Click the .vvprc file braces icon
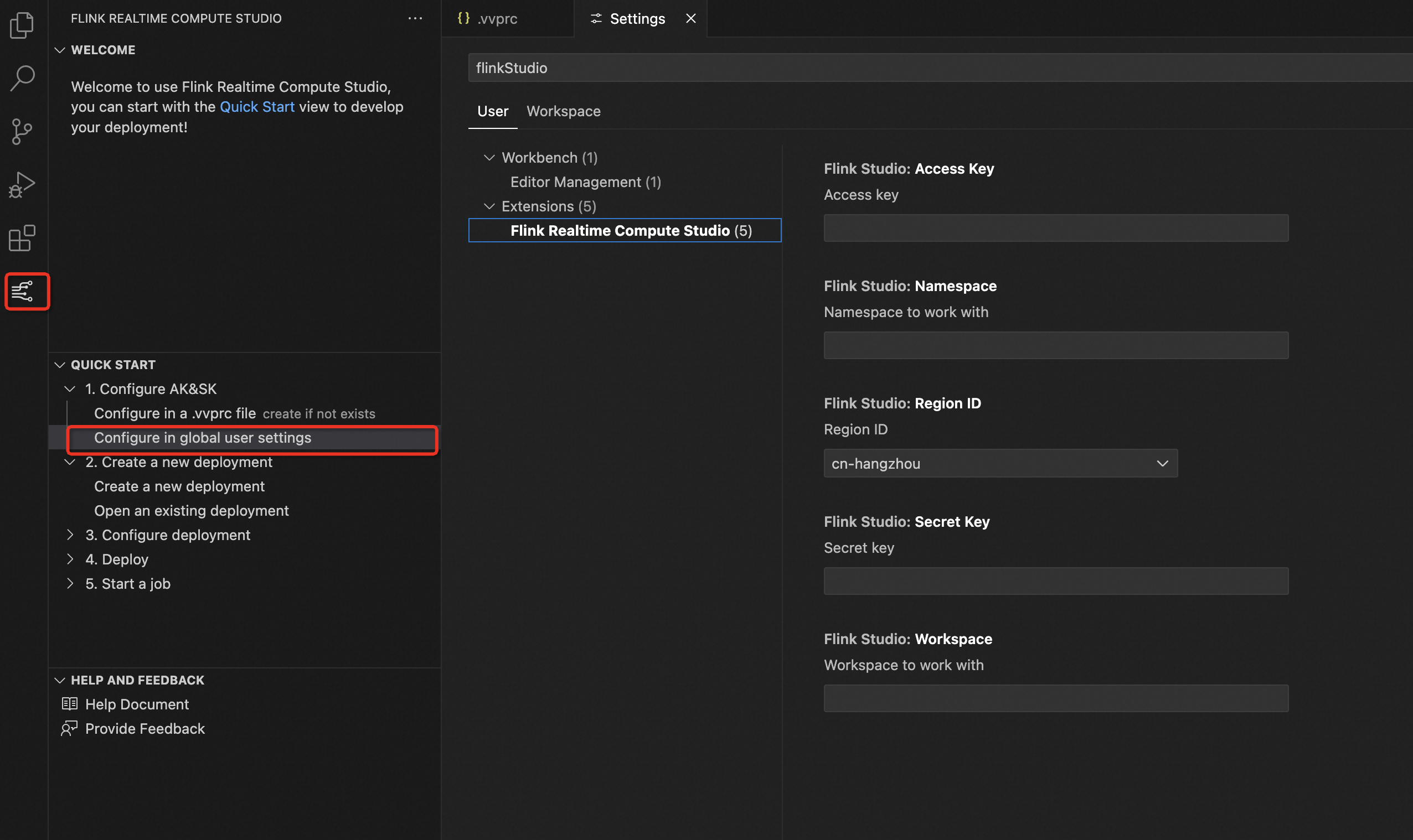 [463, 18]
